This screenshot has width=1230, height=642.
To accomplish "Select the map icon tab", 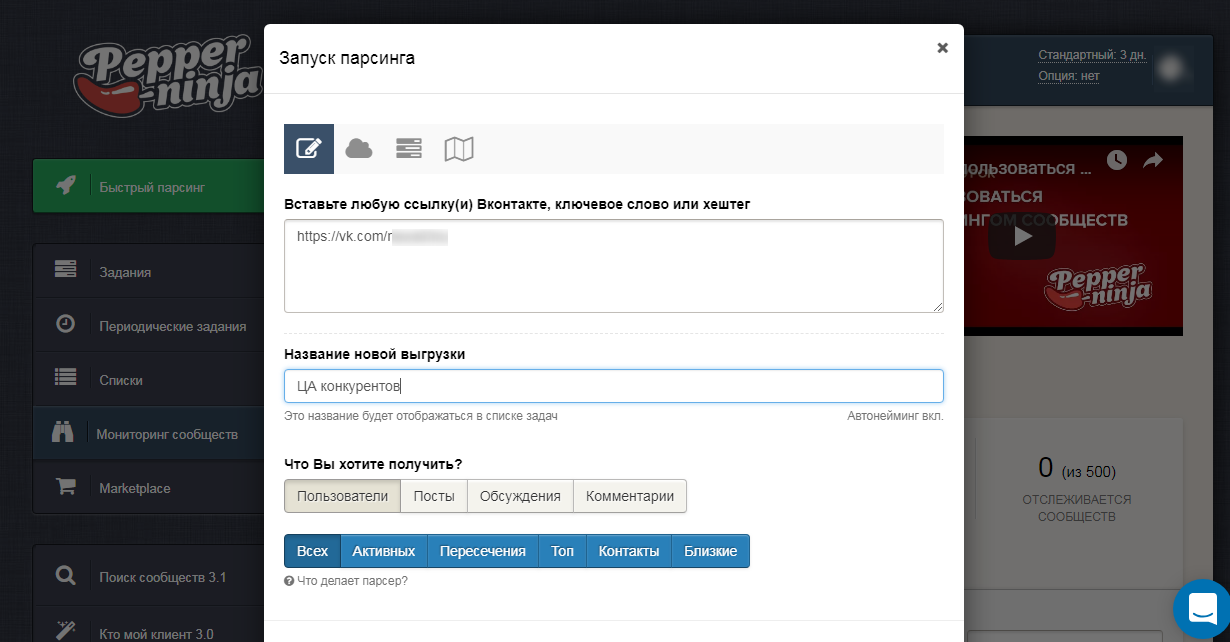I will (459, 149).
